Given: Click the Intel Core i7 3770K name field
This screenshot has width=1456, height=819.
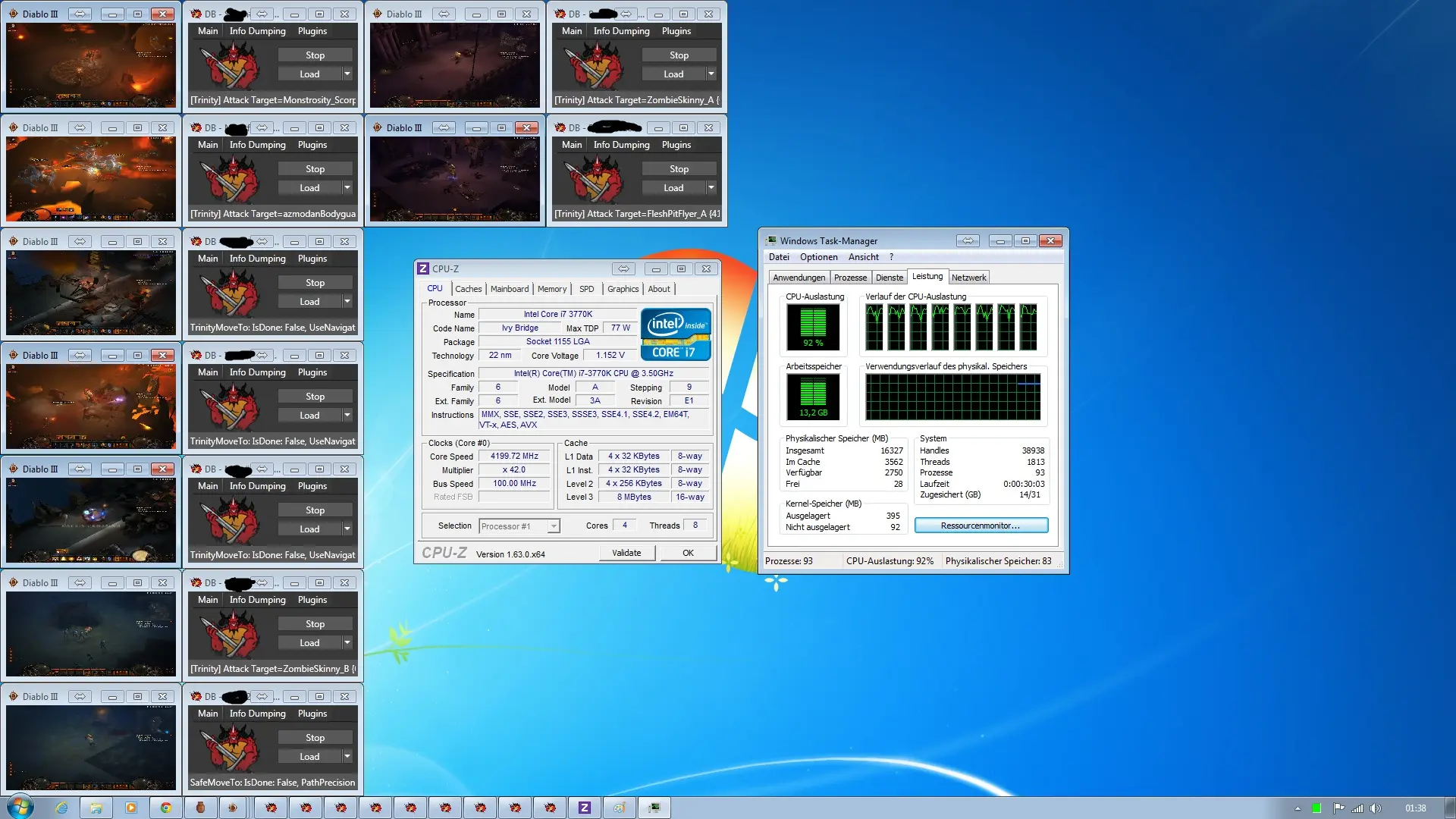Looking at the screenshot, I should [x=558, y=314].
